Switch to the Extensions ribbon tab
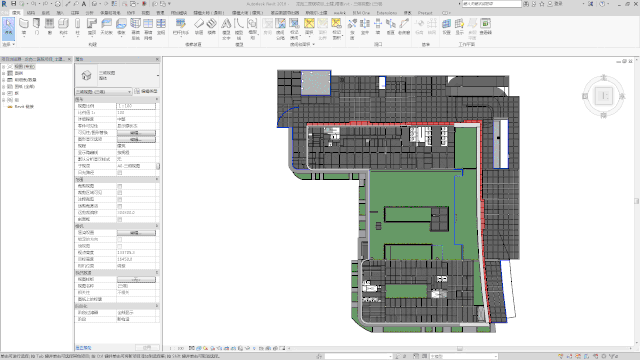The height and width of the screenshot is (360, 640). (x=387, y=13)
